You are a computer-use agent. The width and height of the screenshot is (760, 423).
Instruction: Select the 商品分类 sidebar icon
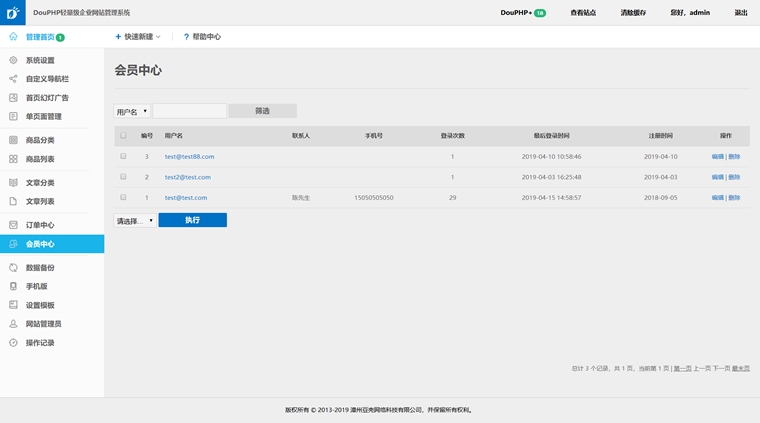pyautogui.click(x=13, y=141)
